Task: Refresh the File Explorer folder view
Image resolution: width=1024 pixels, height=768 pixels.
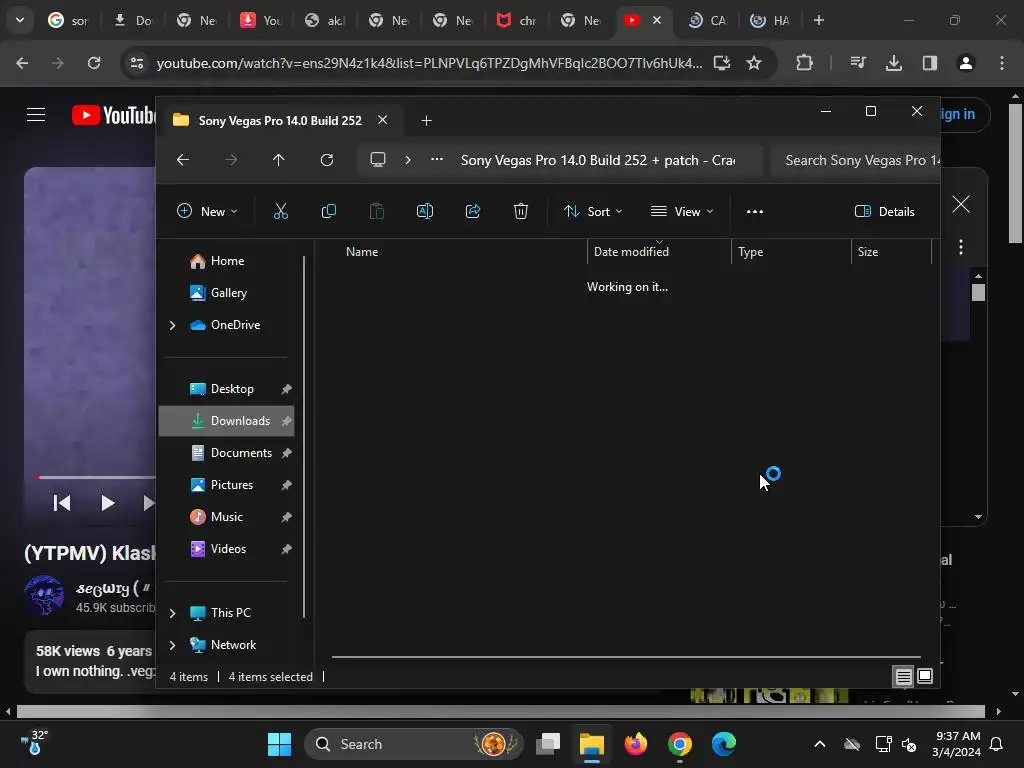Action: (327, 160)
